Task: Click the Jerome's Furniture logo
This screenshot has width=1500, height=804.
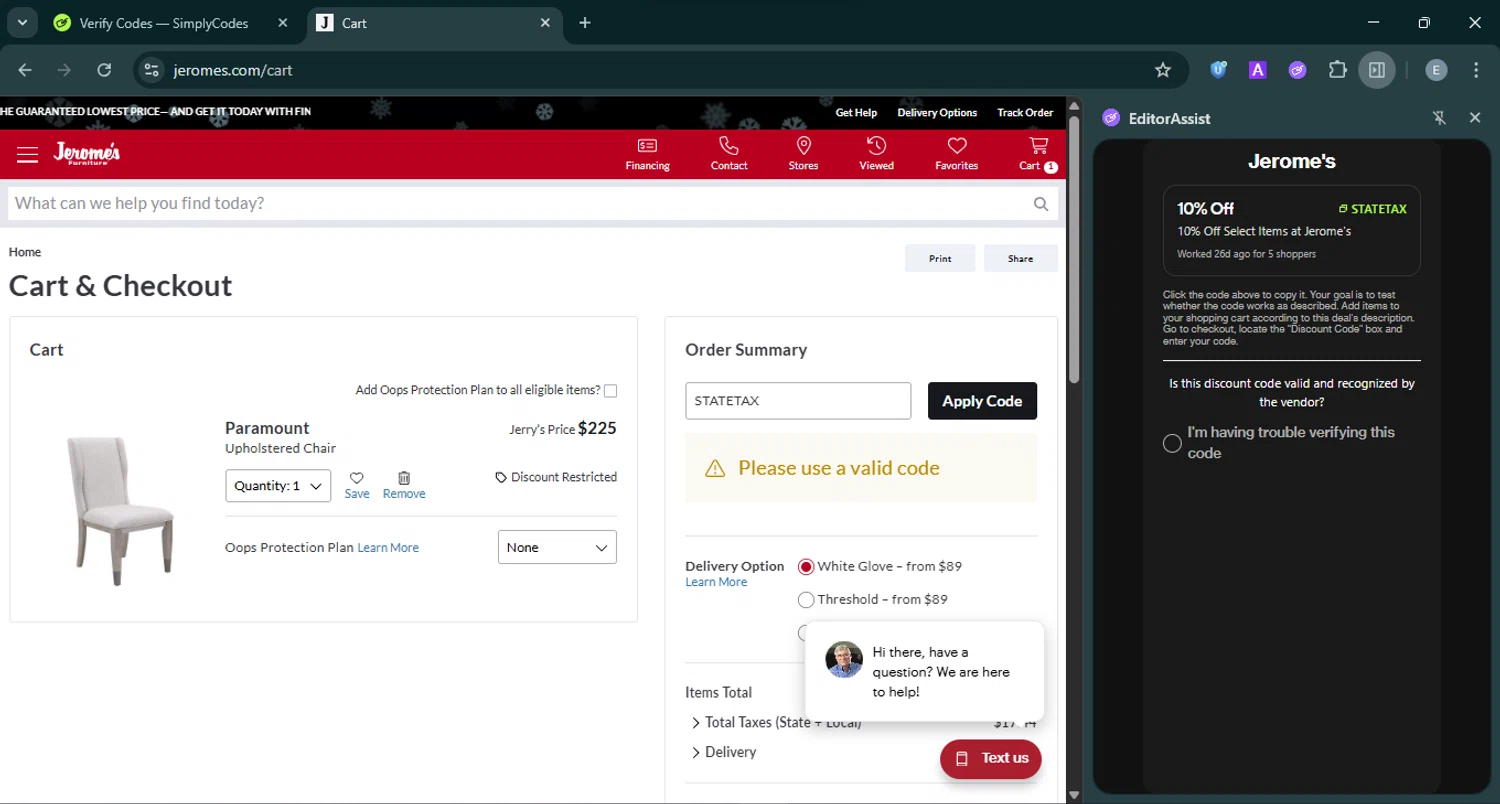Action: pyautogui.click(x=87, y=153)
